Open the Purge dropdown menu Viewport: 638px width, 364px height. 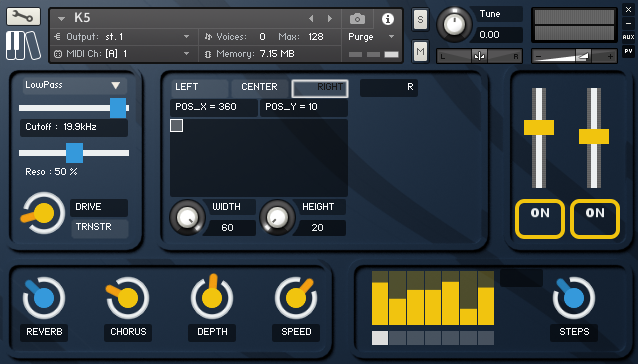[391, 37]
